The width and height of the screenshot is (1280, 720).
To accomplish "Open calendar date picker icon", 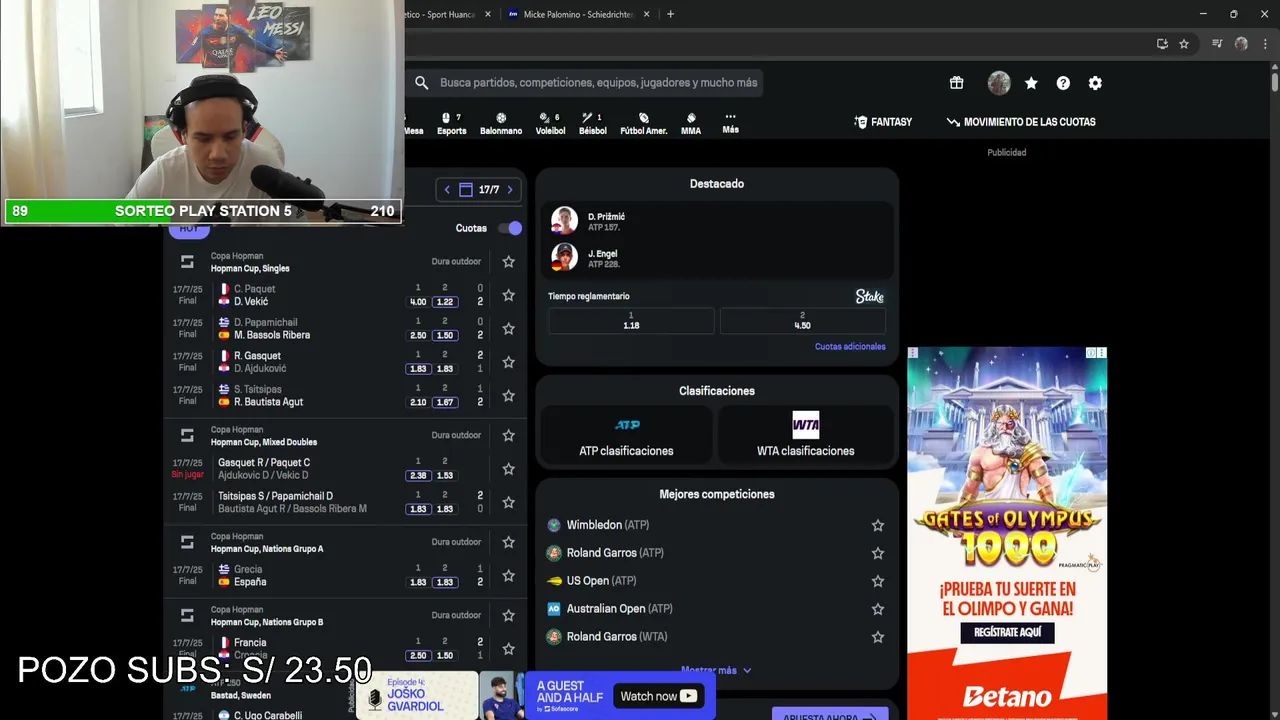I will [465, 189].
